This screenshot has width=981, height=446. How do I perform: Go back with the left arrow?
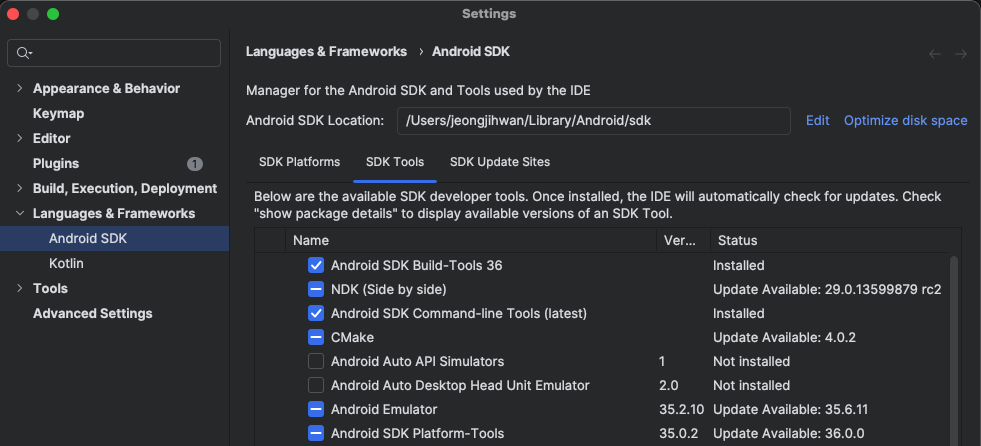click(x=935, y=54)
